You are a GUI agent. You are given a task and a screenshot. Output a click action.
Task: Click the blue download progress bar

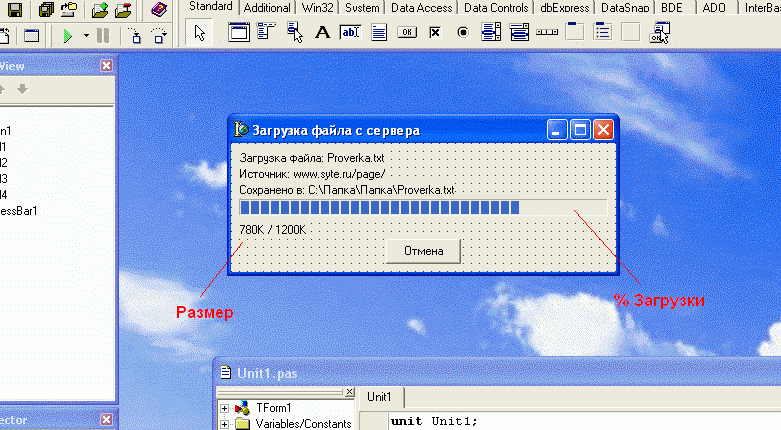point(423,207)
